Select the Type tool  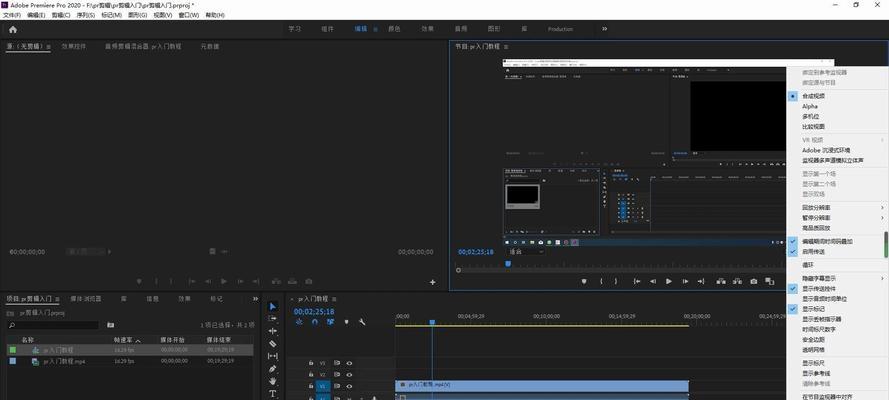tap(273, 394)
